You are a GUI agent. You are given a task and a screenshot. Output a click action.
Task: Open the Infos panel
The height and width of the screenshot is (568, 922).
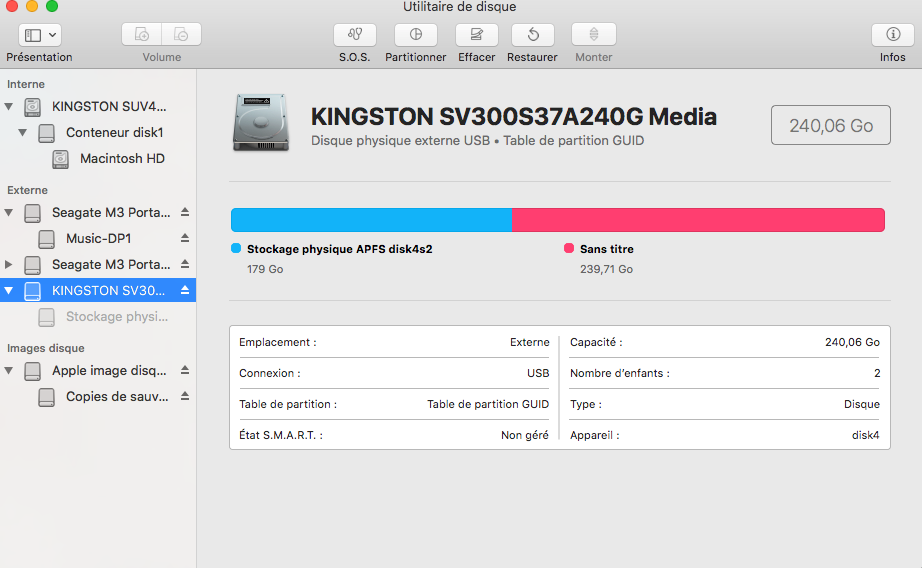tap(893, 35)
